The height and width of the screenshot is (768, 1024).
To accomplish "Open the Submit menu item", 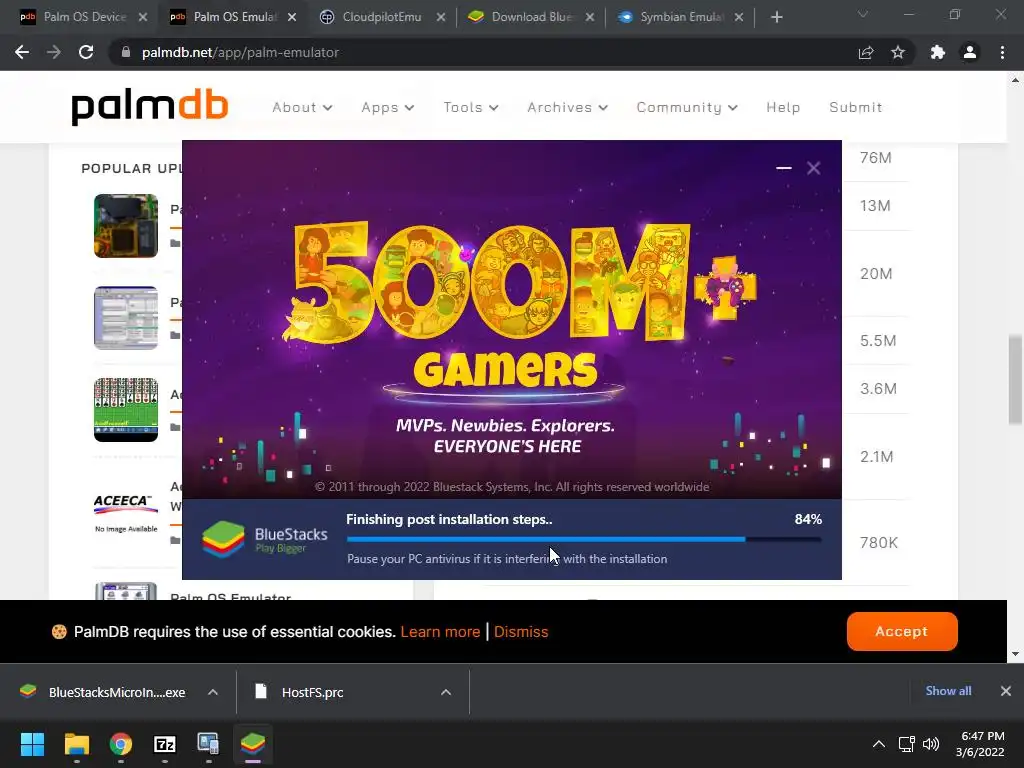I will tap(856, 107).
